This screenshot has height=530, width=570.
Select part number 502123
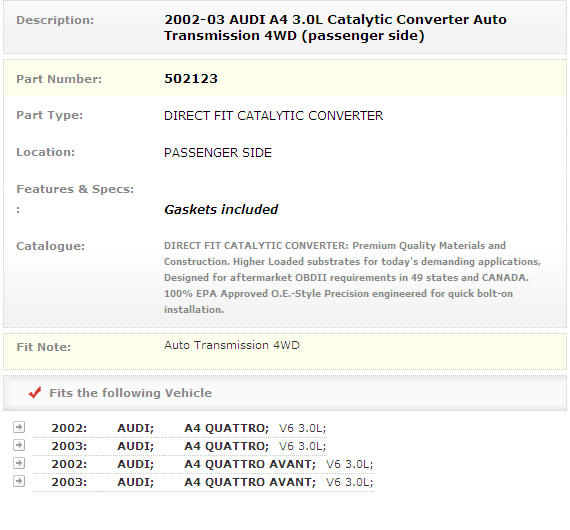pos(191,79)
